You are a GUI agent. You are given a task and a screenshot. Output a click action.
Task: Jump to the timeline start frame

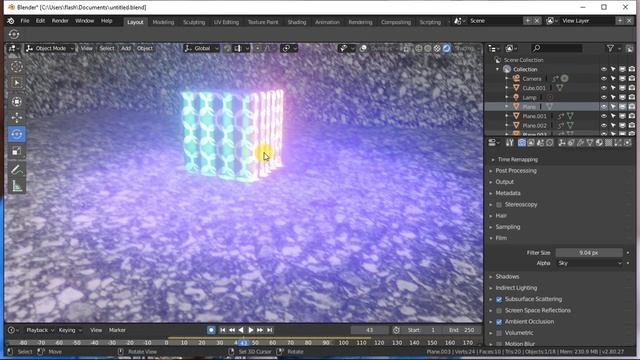pos(222,330)
